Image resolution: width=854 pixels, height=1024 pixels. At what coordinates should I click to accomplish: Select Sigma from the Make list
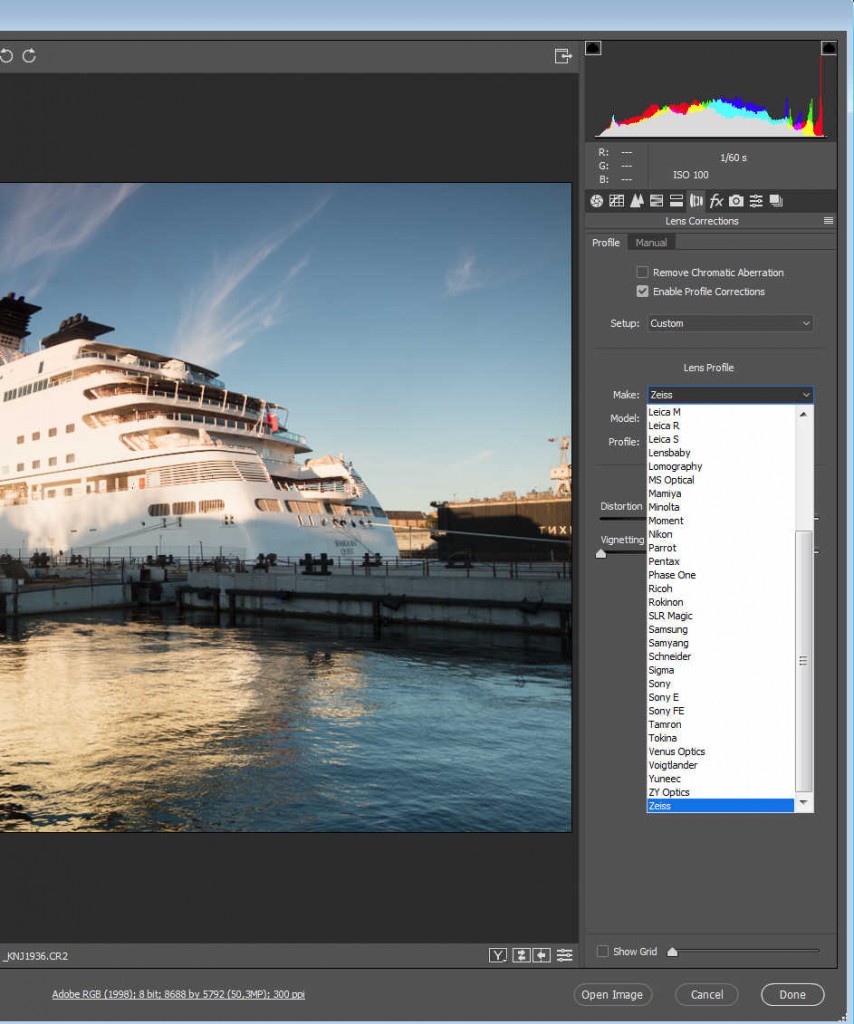661,670
